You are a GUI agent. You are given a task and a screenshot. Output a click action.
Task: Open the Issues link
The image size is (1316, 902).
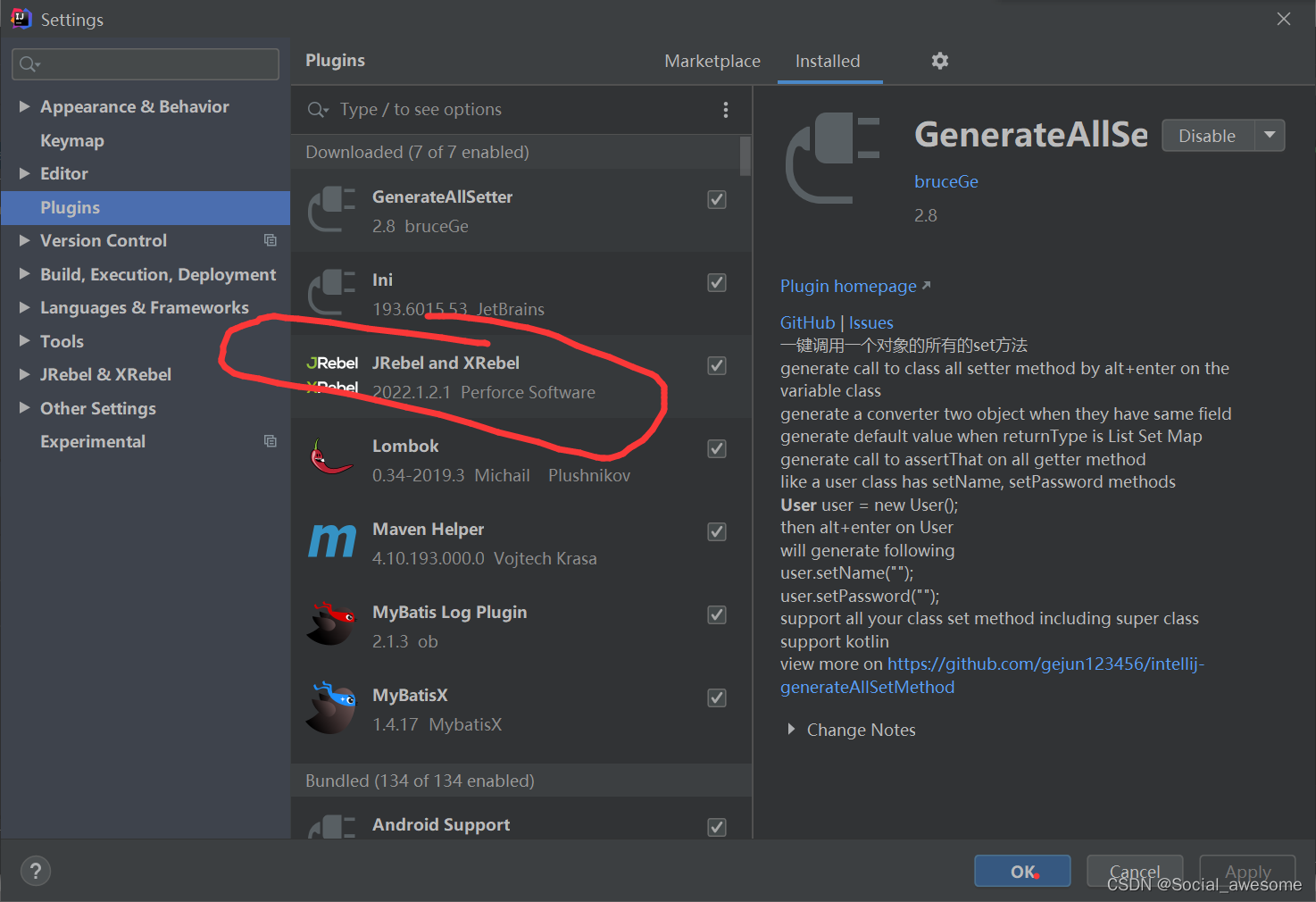click(x=870, y=322)
